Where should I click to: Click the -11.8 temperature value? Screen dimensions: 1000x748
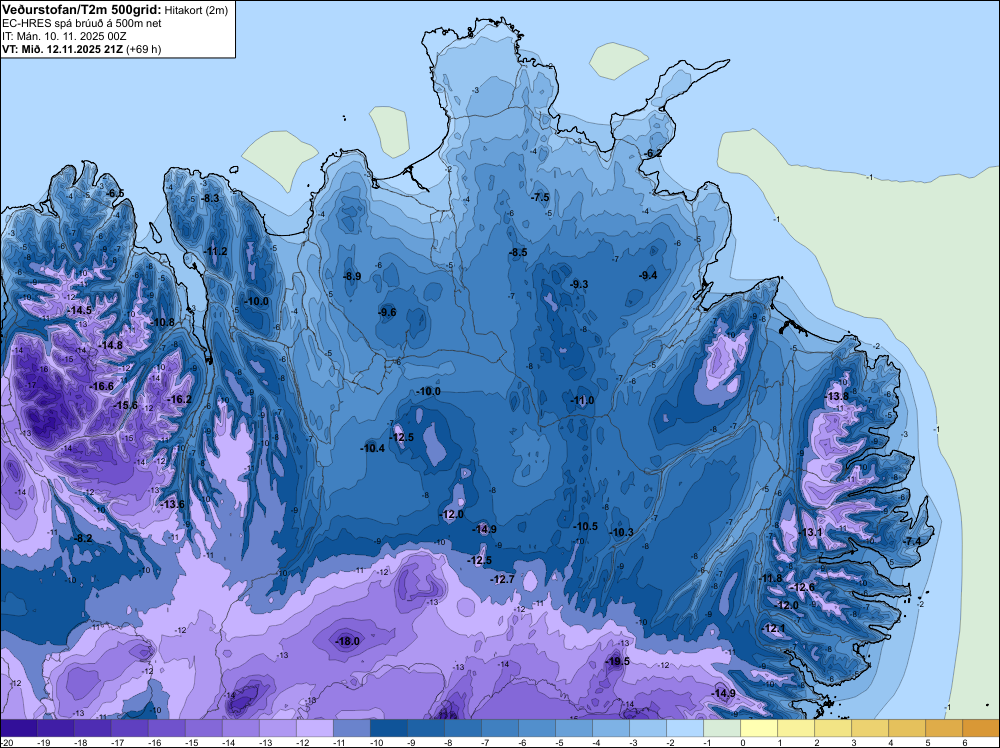[770, 578]
